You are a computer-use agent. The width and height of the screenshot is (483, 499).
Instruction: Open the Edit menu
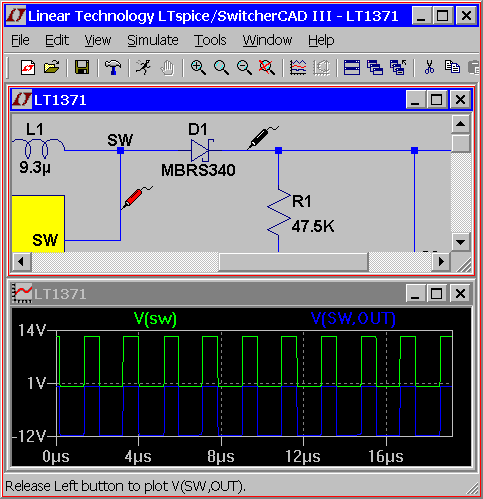coord(57,40)
